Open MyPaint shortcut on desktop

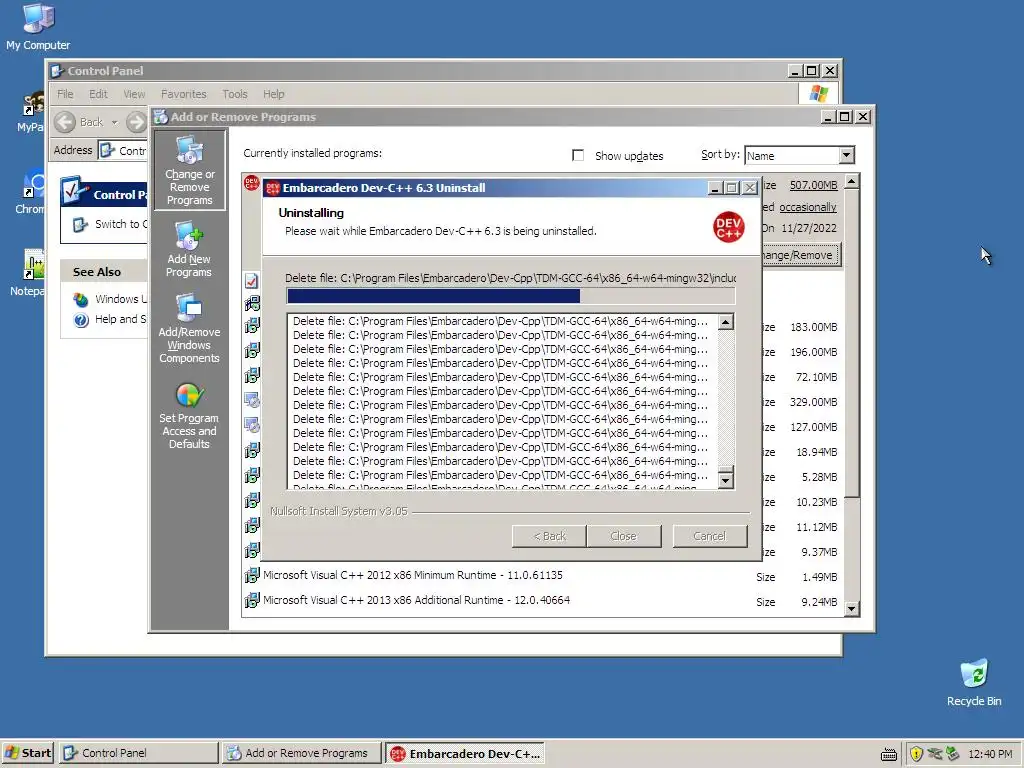tap(33, 103)
